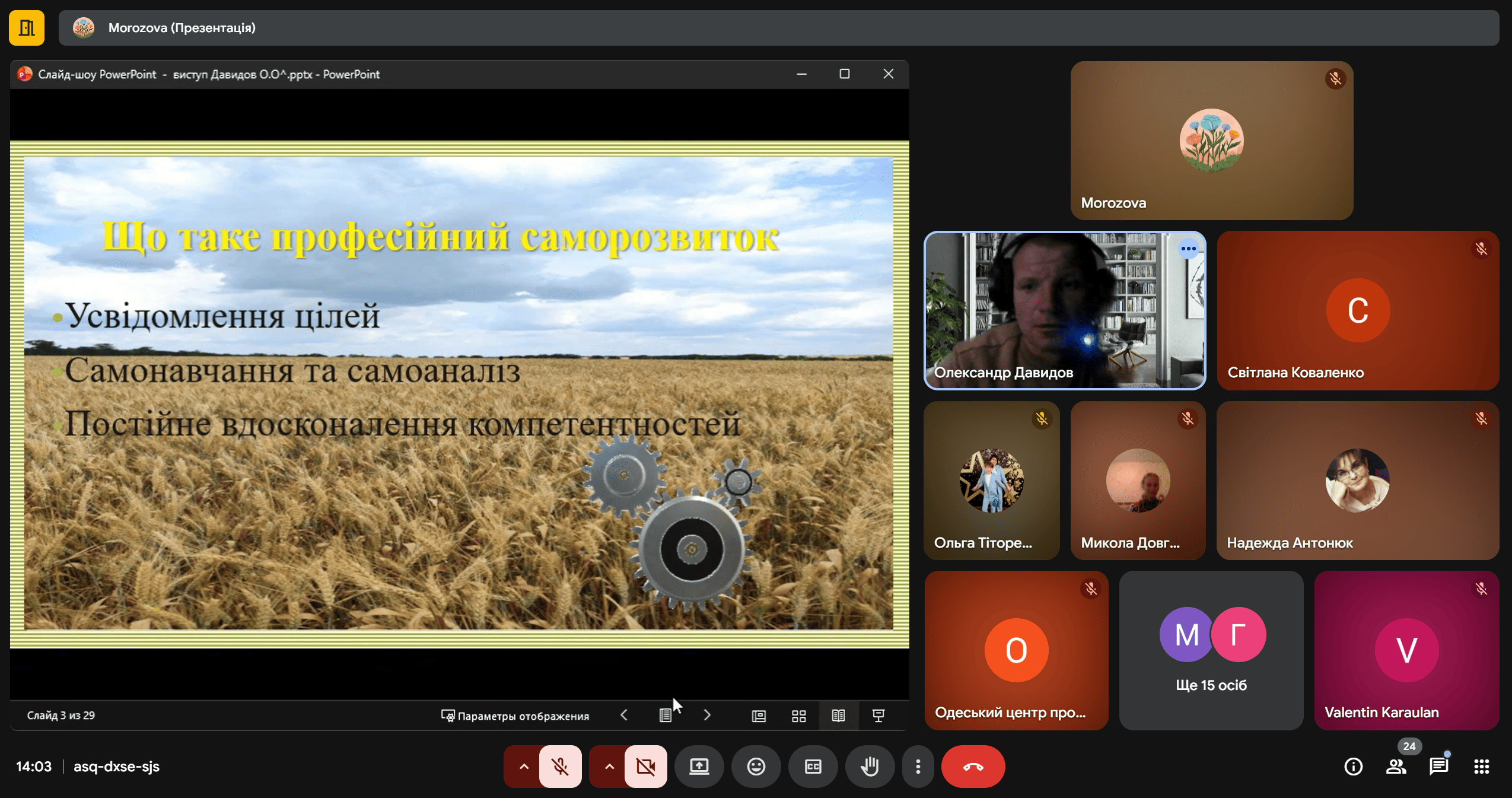Raise hand using the hand icon
The height and width of the screenshot is (798, 1512).
tap(870, 767)
